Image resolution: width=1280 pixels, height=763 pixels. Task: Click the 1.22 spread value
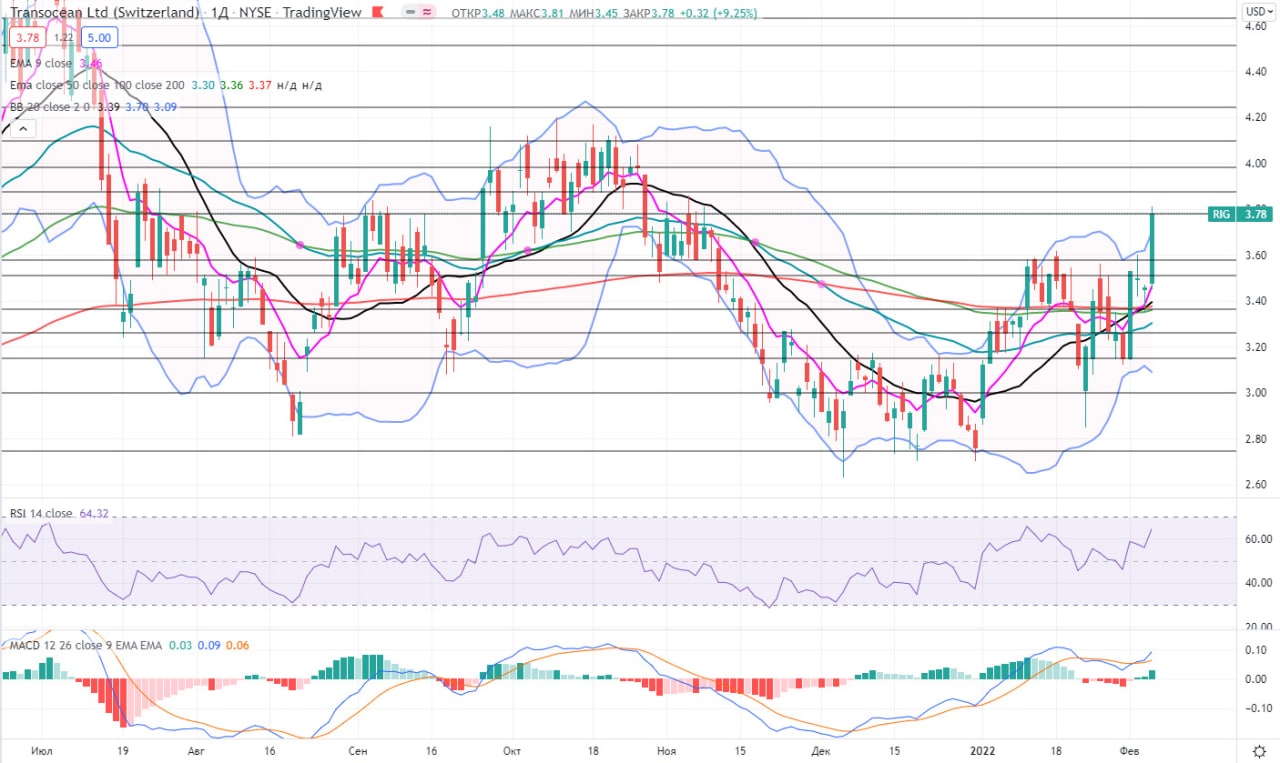63,37
